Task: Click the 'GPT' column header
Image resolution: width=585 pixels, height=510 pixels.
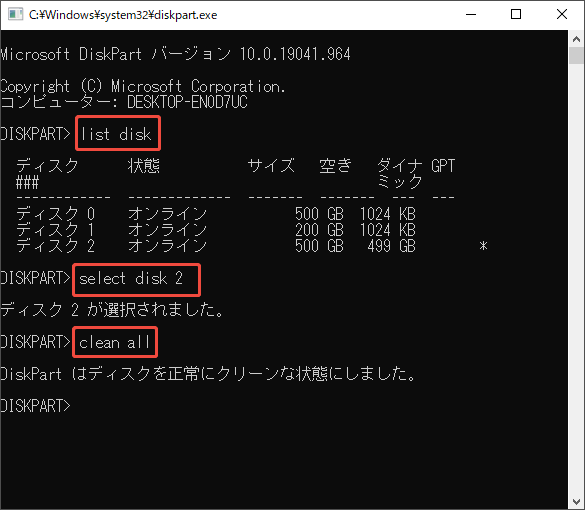Action: 443,166
